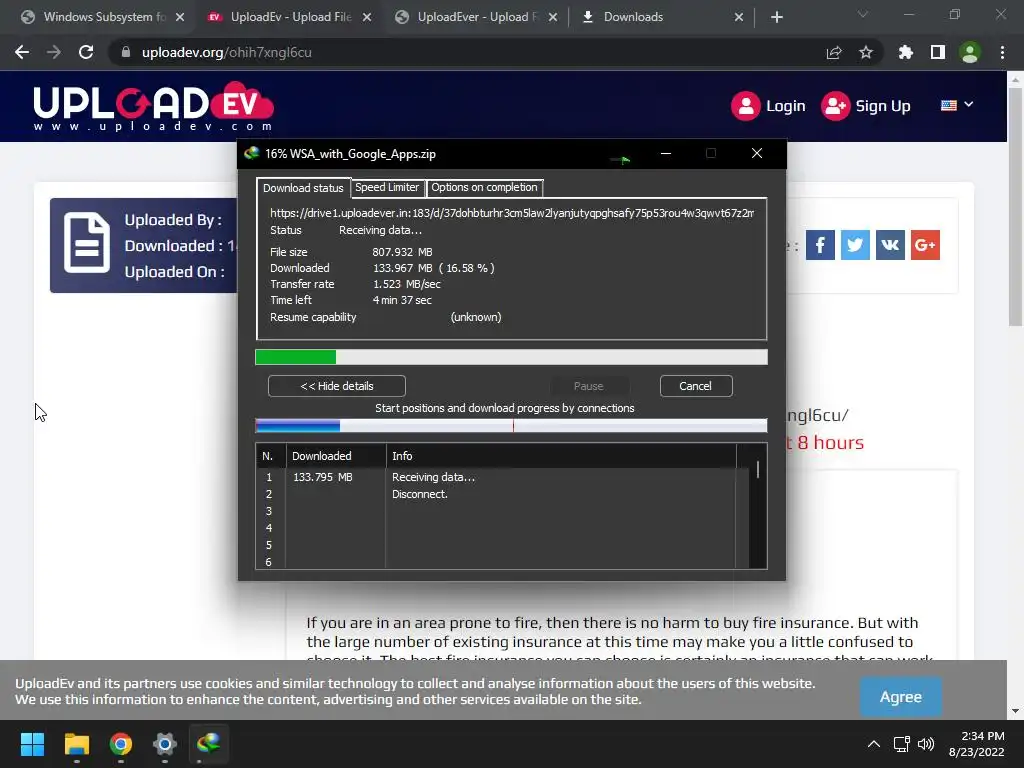
Task: Click the 4 min 37 sec time left
Action: point(402,300)
